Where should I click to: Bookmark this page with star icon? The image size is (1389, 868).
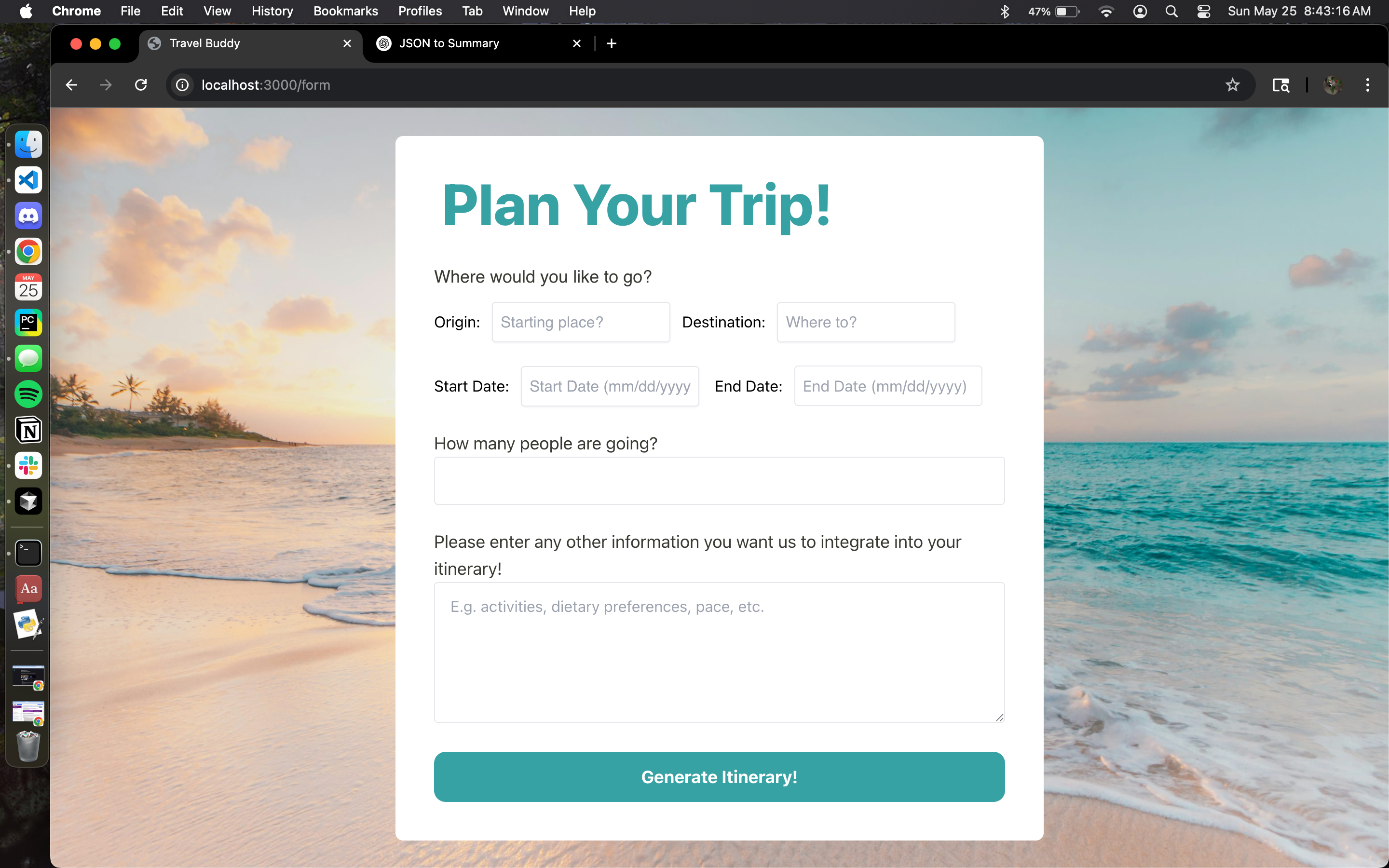pyautogui.click(x=1232, y=85)
